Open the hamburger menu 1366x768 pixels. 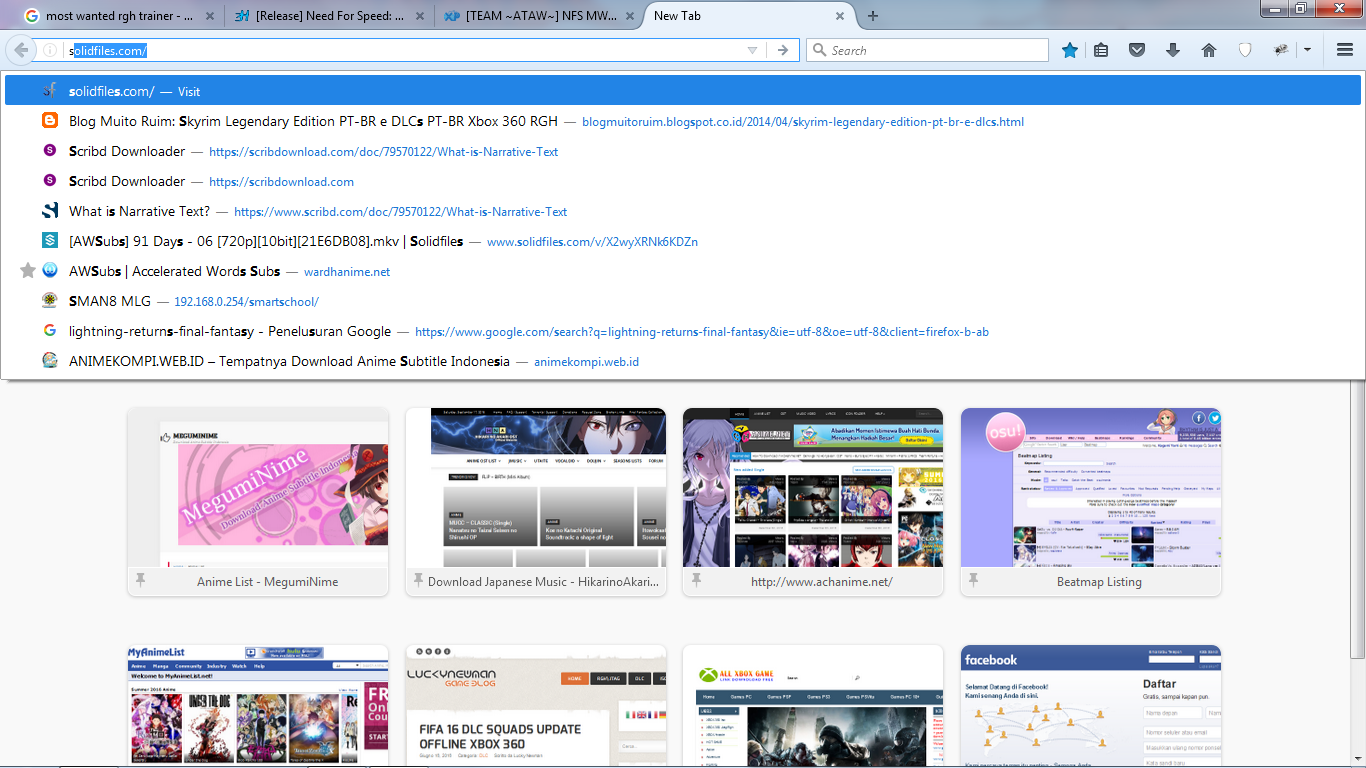pos(1345,50)
